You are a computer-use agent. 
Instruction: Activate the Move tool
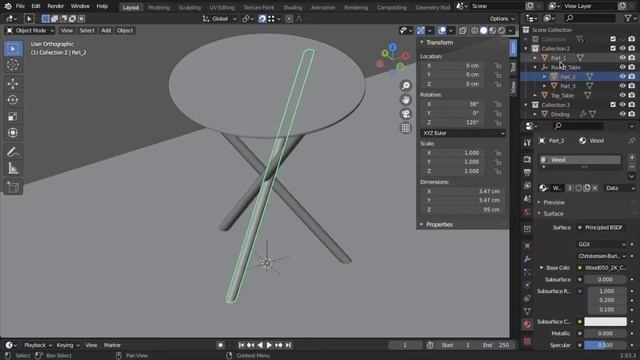click(13, 84)
